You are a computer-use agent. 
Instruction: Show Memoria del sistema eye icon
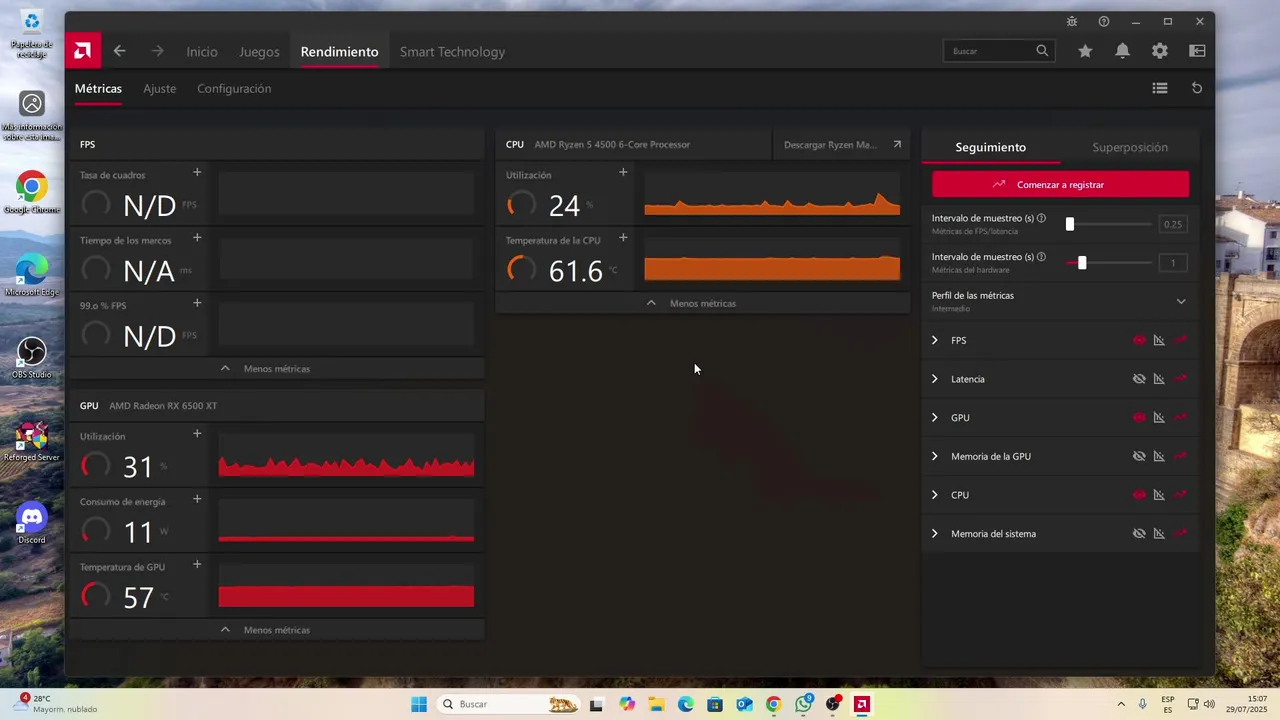1139,533
